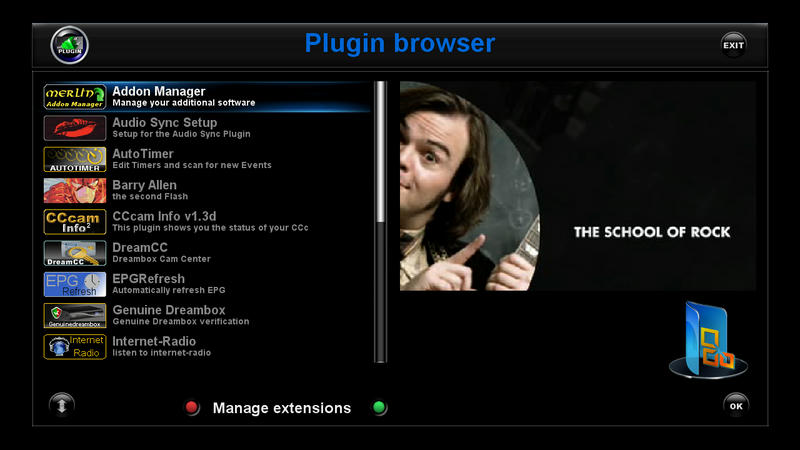Select the Addon Manager entry title
Viewport: 800px width, 450px height.
point(159,91)
